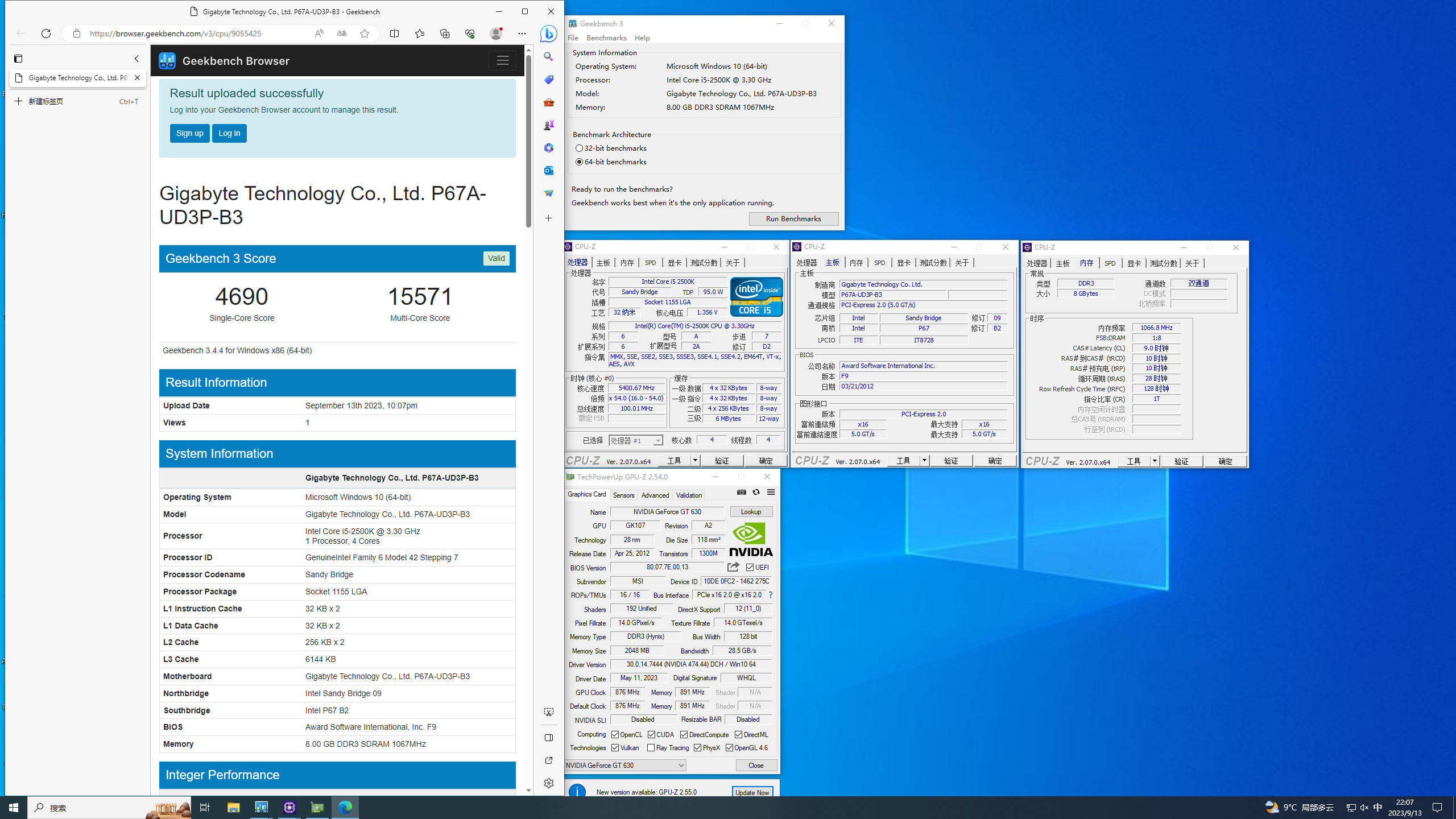Expand processor #1 selector in CPU-Z
Screen dimensions: 1456x819
(657, 441)
